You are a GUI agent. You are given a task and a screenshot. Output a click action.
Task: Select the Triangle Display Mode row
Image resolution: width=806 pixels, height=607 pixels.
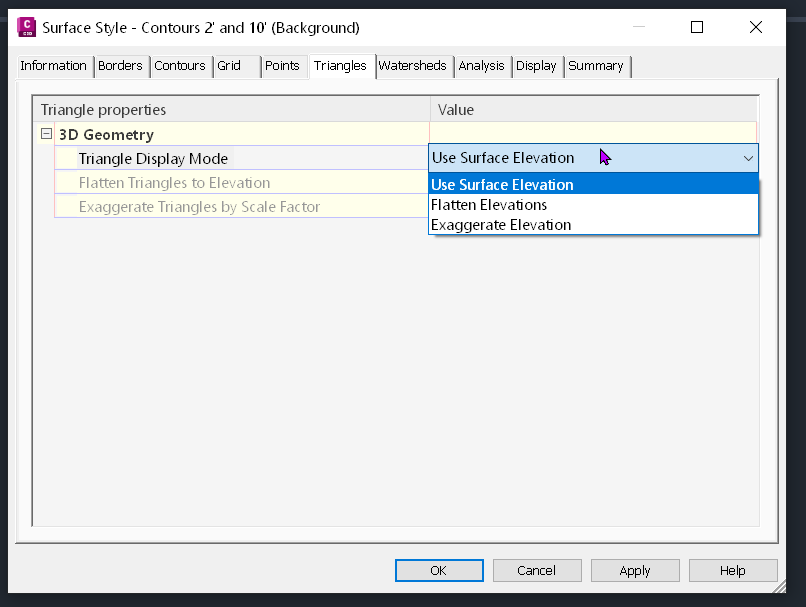[x=153, y=158]
